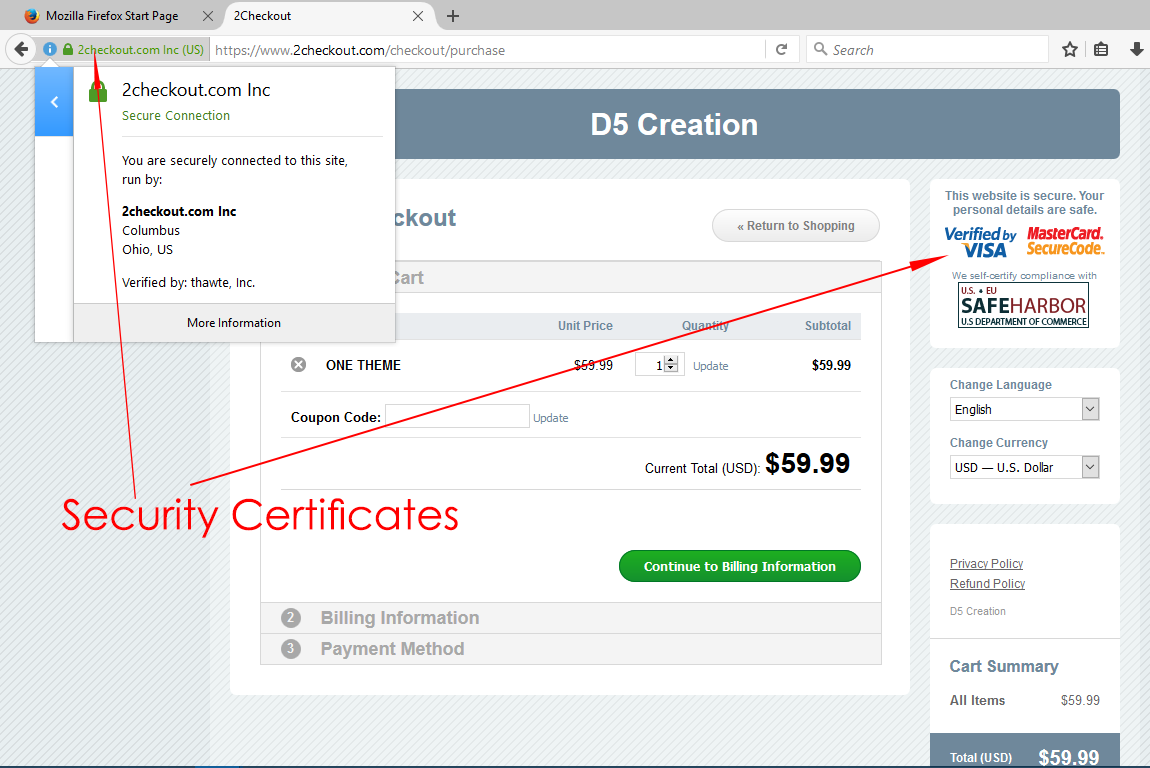1150x768 pixels.
Task: Click the step 3 circle icon
Action: [291, 648]
